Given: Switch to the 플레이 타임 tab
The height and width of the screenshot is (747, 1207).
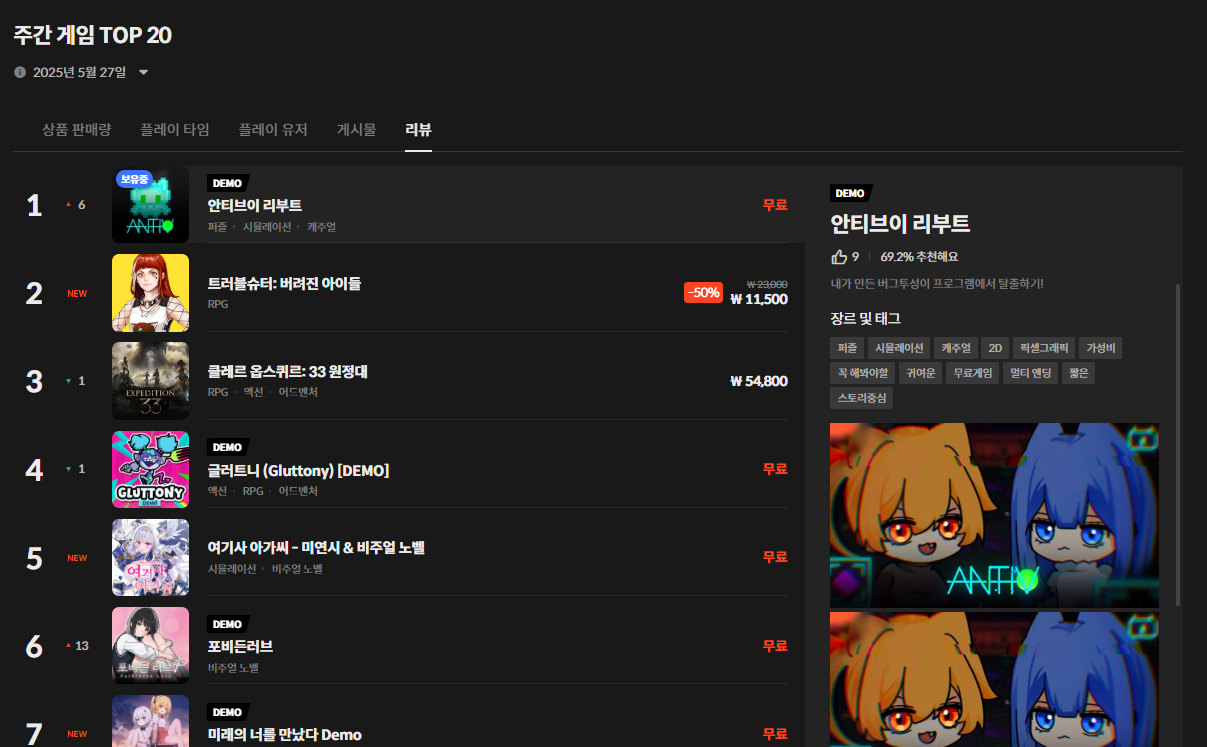Looking at the screenshot, I should pyautogui.click(x=175, y=129).
